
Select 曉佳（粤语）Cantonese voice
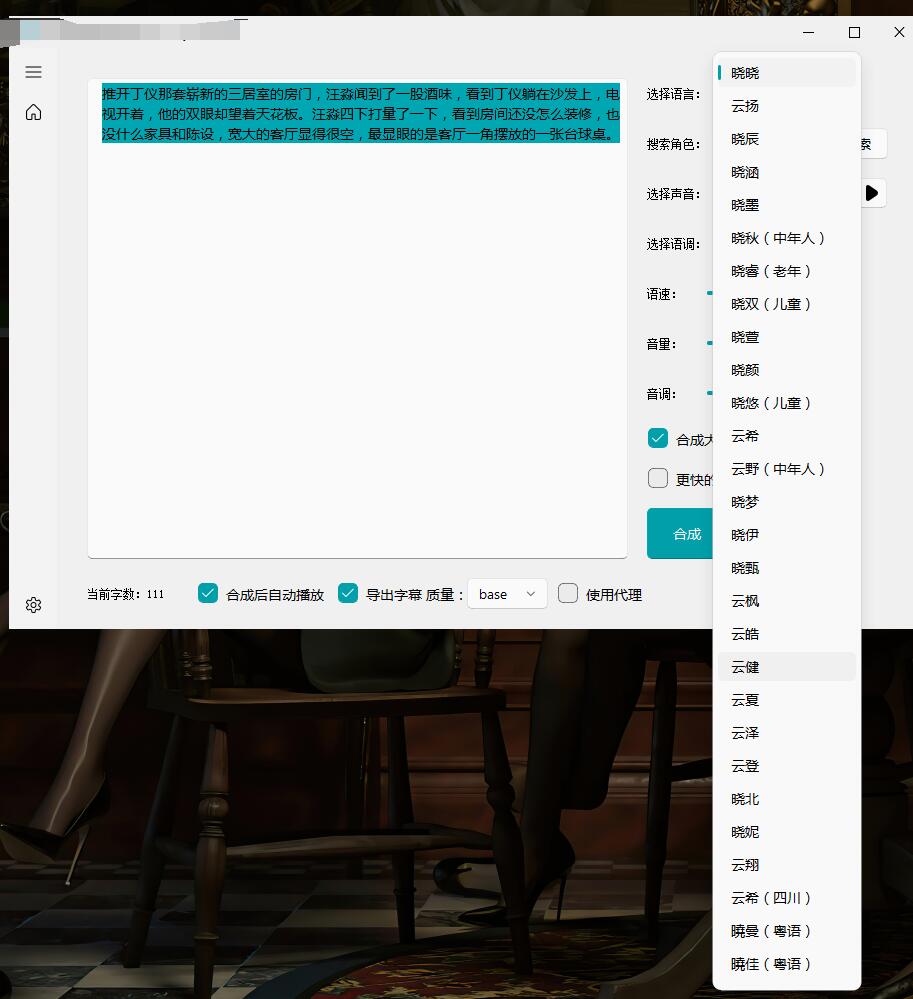pos(787,965)
